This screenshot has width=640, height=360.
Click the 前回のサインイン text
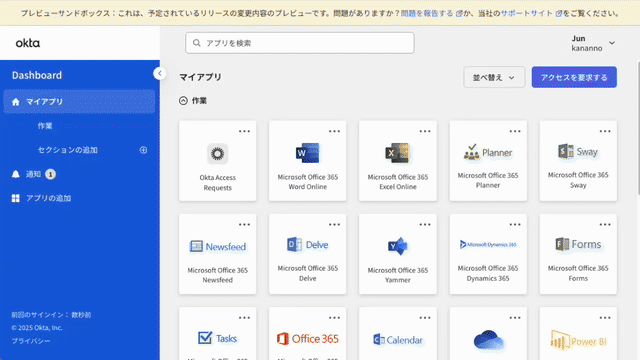tap(51, 315)
